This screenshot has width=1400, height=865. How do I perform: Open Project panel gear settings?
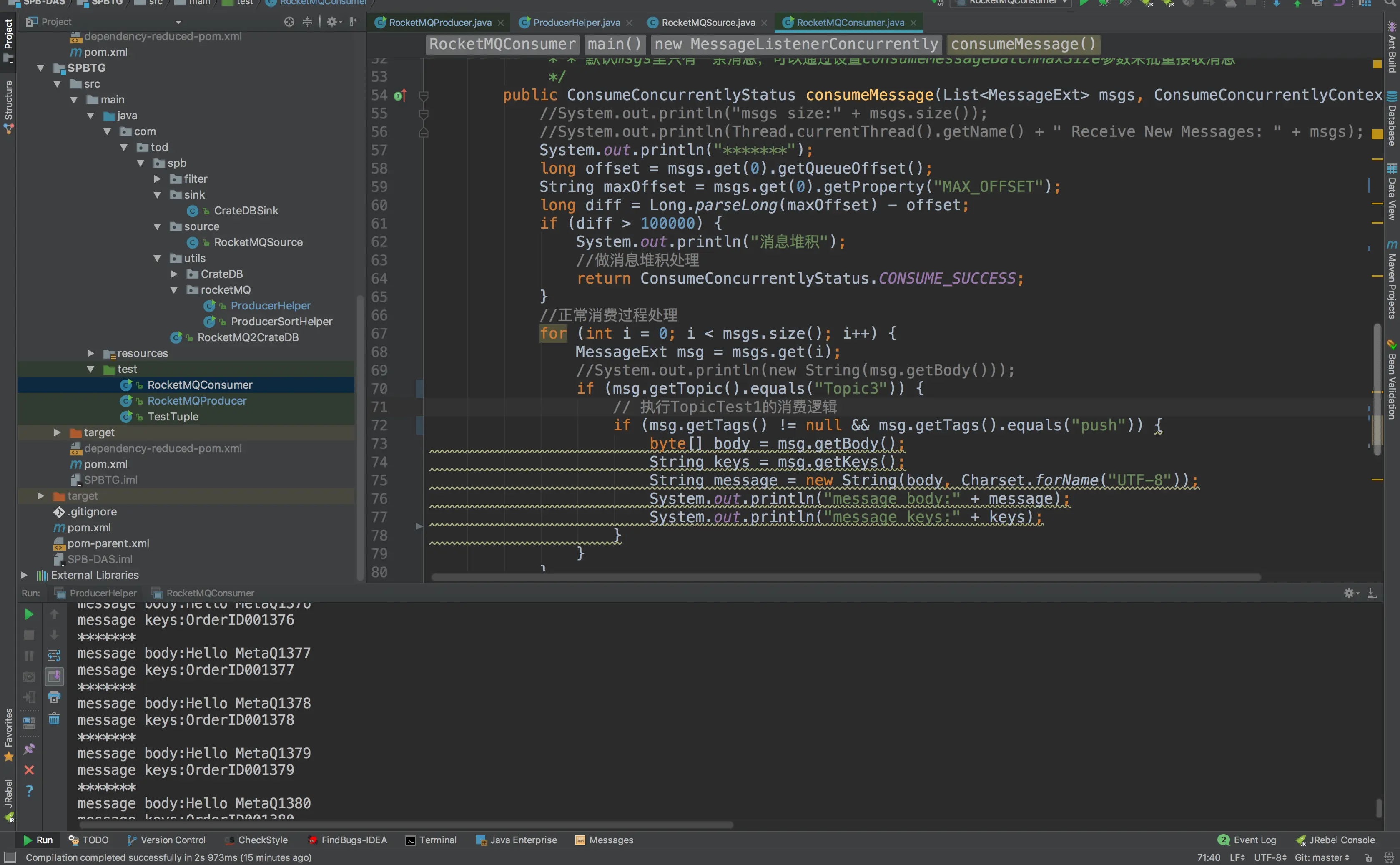click(x=332, y=22)
